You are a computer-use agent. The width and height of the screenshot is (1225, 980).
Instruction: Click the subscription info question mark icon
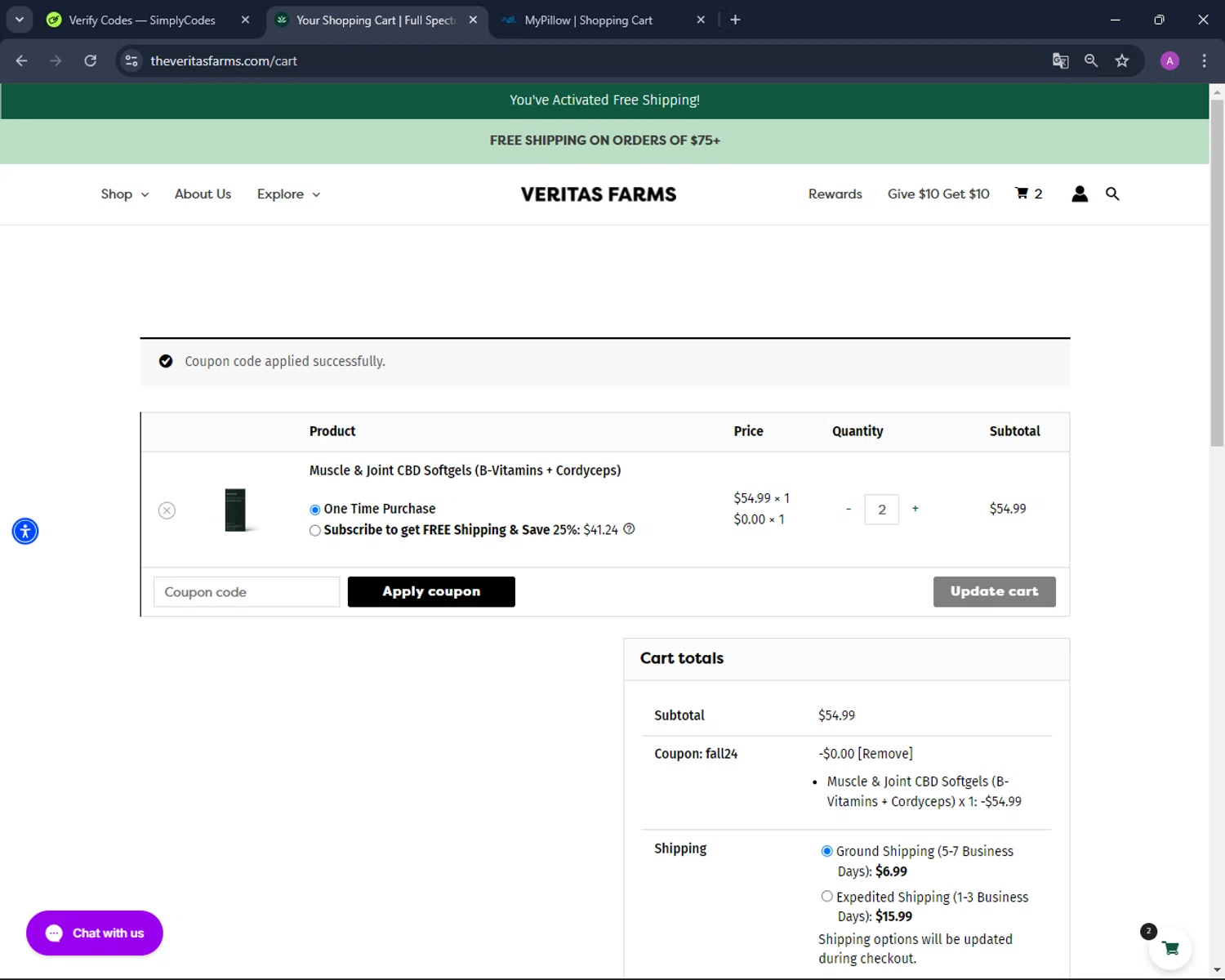point(629,529)
